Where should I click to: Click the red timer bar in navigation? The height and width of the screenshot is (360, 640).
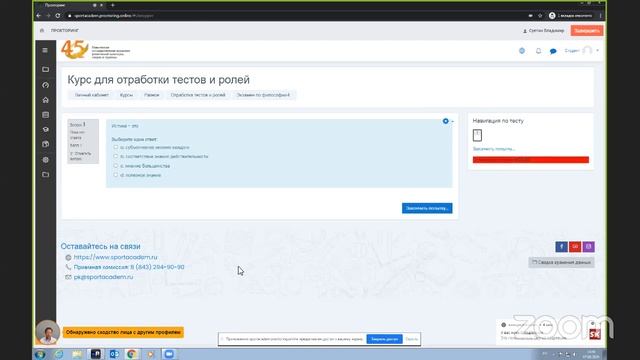(531, 160)
